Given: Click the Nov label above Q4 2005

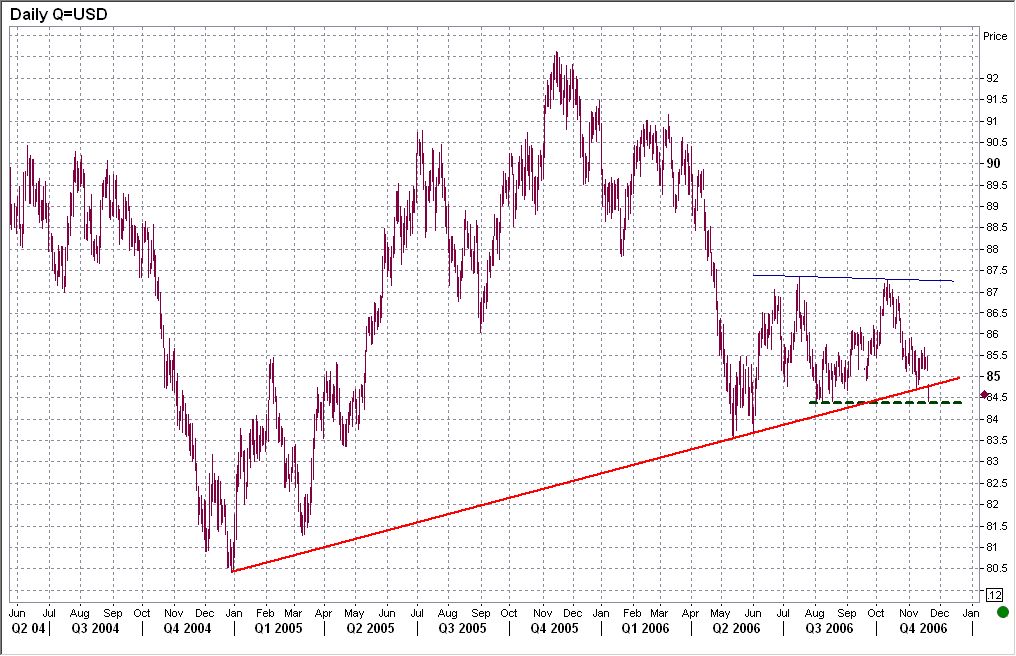Looking at the screenshot, I should (542, 613).
